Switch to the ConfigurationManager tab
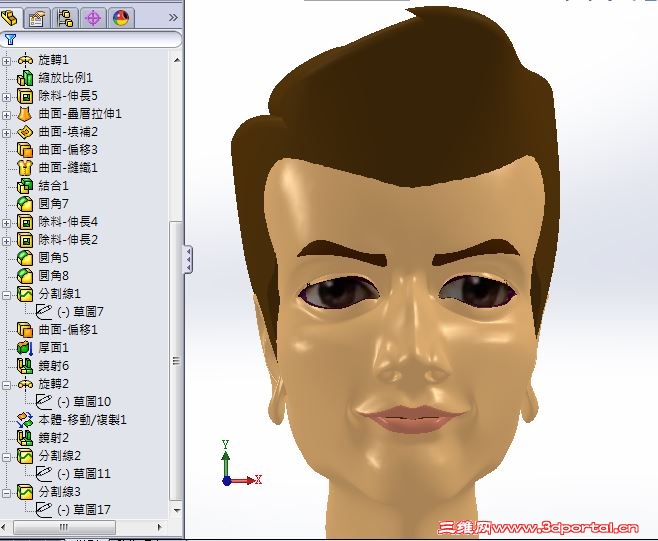This screenshot has width=658, height=541. (x=65, y=18)
